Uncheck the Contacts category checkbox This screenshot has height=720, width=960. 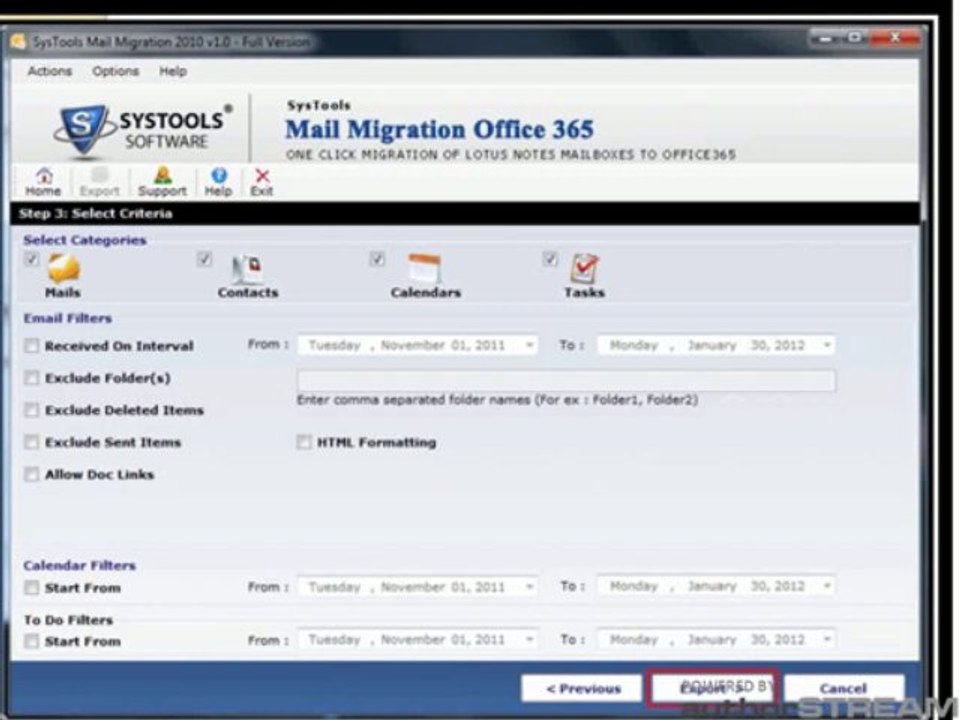click(x=204, y=259)
